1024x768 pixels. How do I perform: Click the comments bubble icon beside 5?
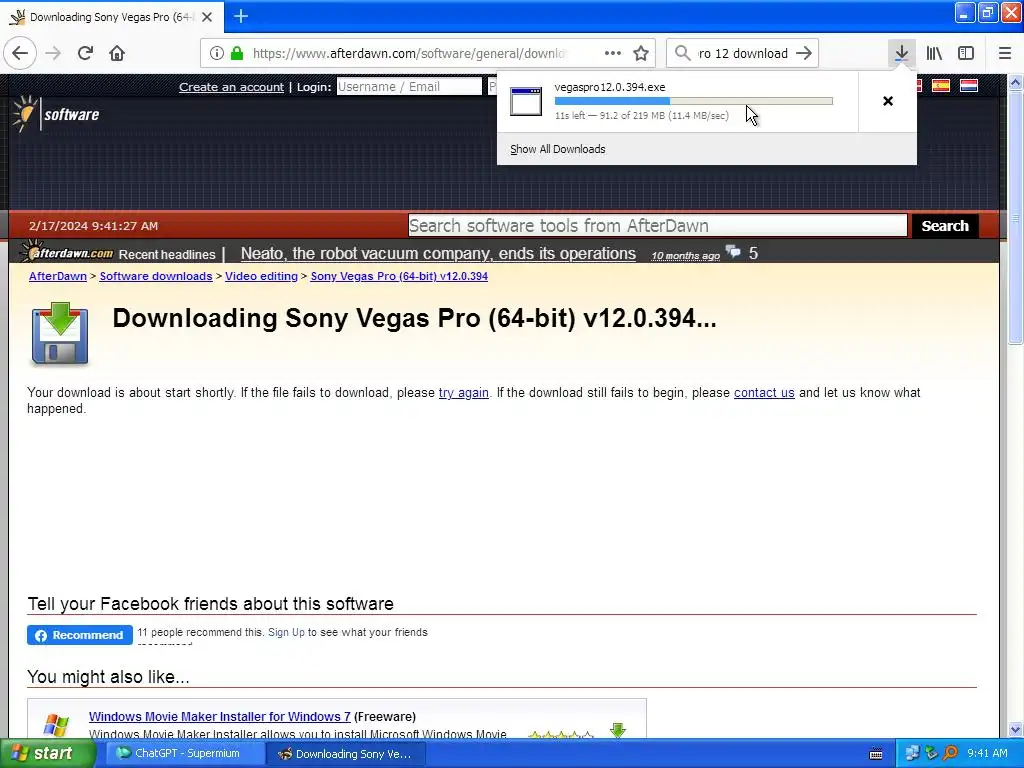click(x=733, y=252)
